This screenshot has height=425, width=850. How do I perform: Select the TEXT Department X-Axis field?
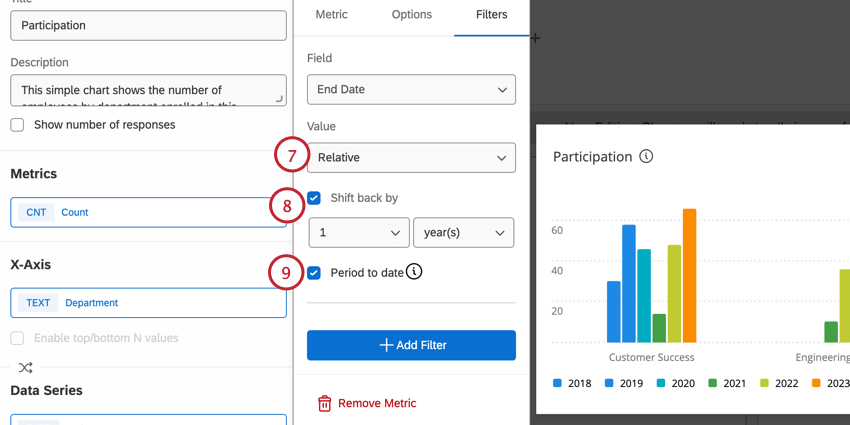pos(148,303)
